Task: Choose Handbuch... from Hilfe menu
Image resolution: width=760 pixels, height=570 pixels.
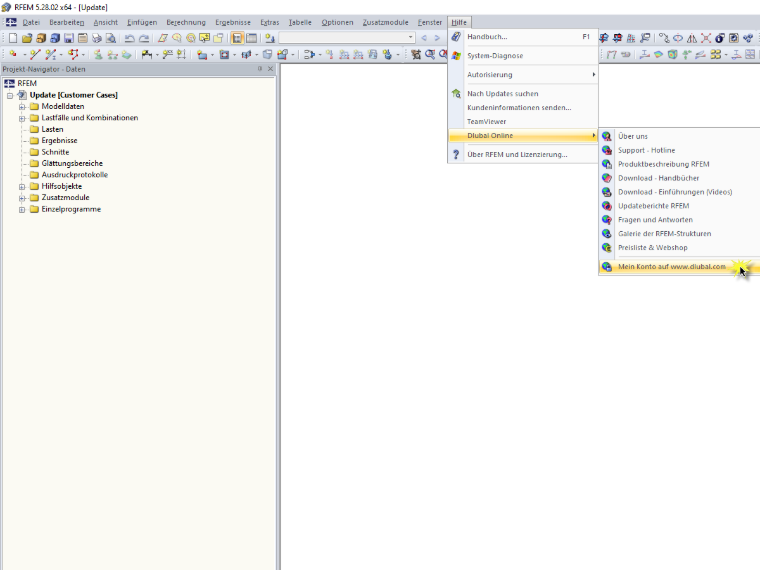Action: coord(523,36)
